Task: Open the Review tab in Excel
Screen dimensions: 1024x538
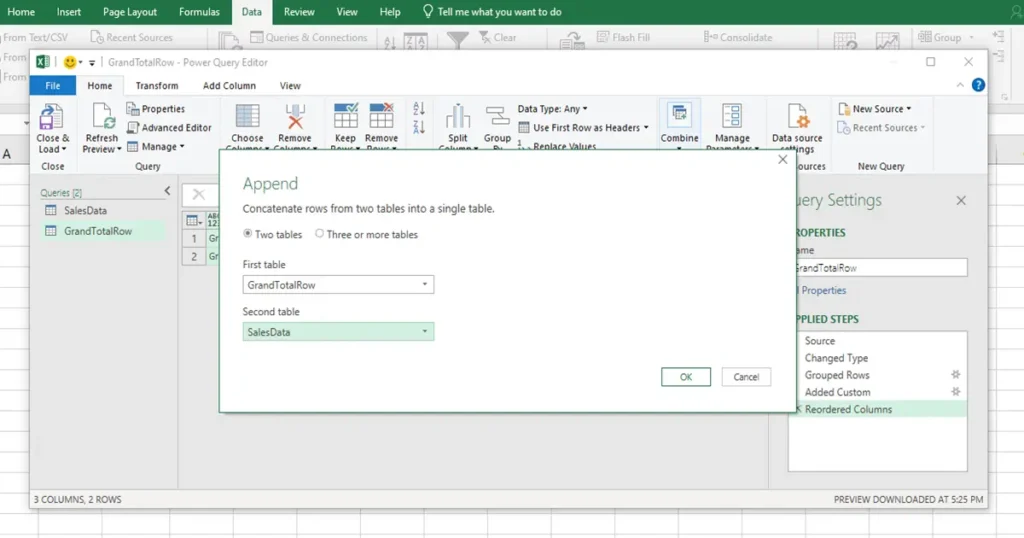Action: coord(299,12)
